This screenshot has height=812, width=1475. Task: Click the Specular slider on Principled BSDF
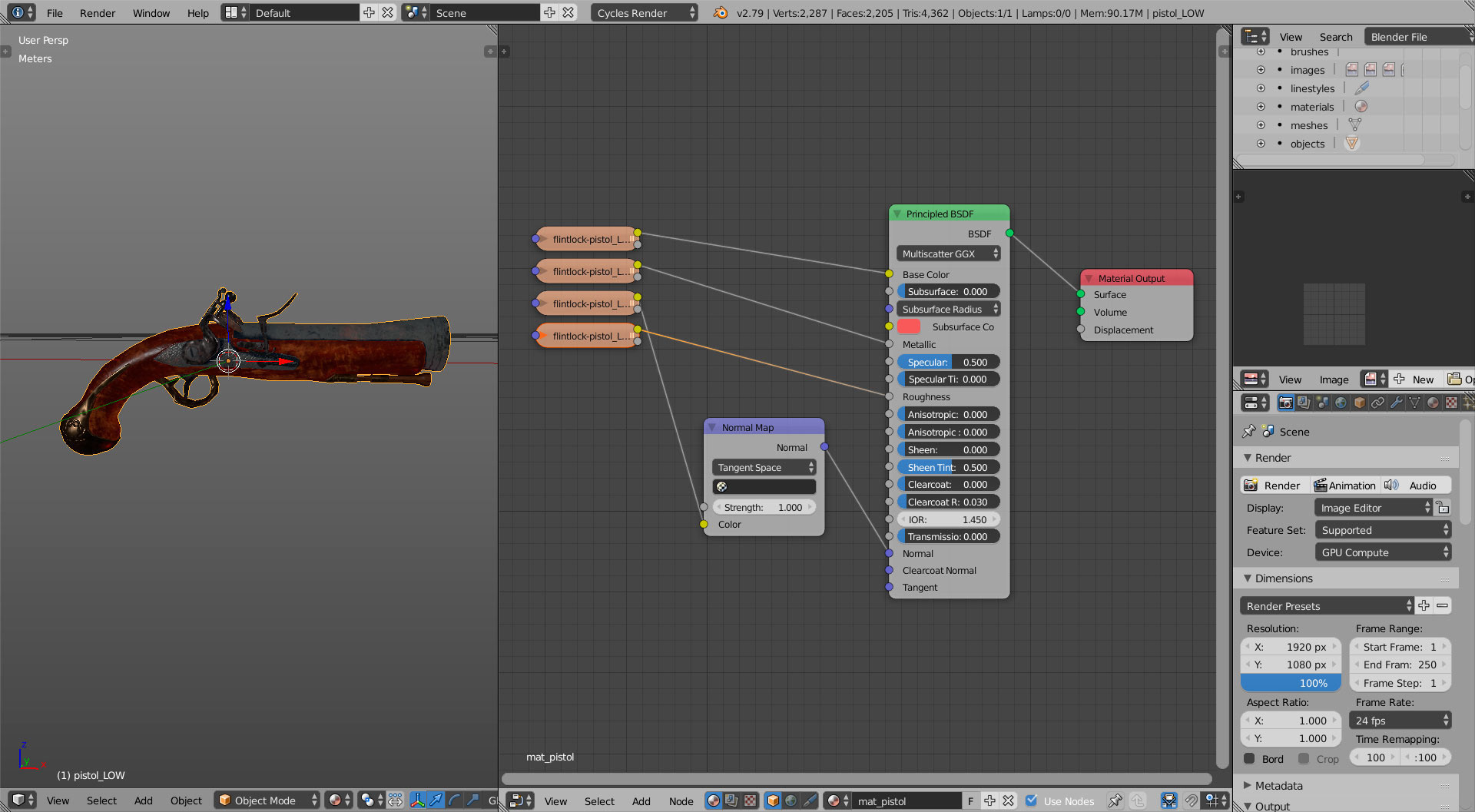coord(948,362)
